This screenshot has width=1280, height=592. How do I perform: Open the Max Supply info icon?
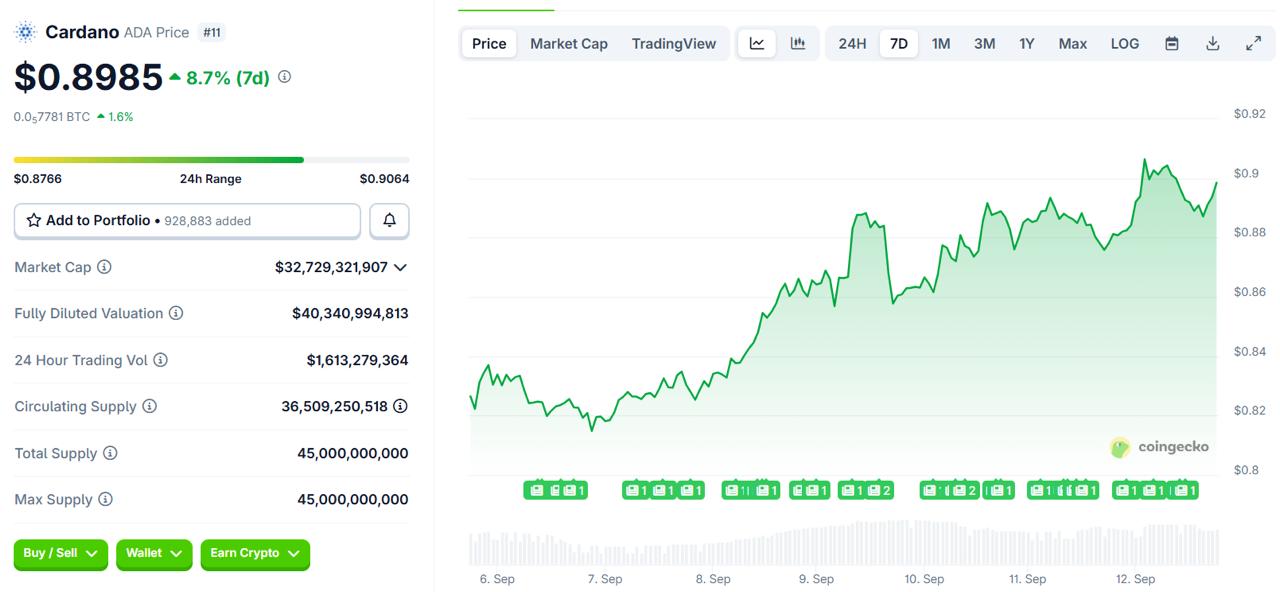[x=105, y=499]
